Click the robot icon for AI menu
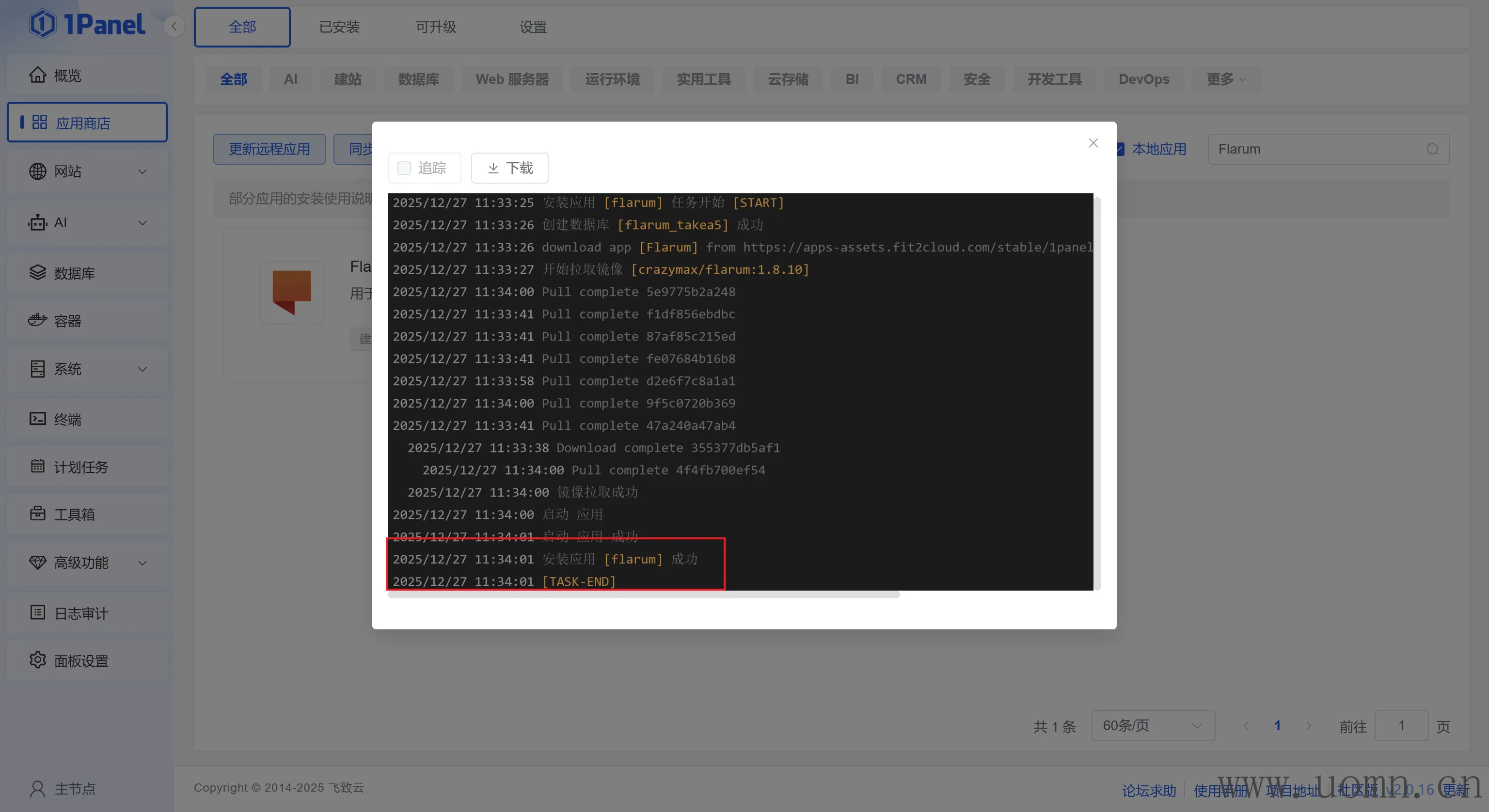 (38, 222)
